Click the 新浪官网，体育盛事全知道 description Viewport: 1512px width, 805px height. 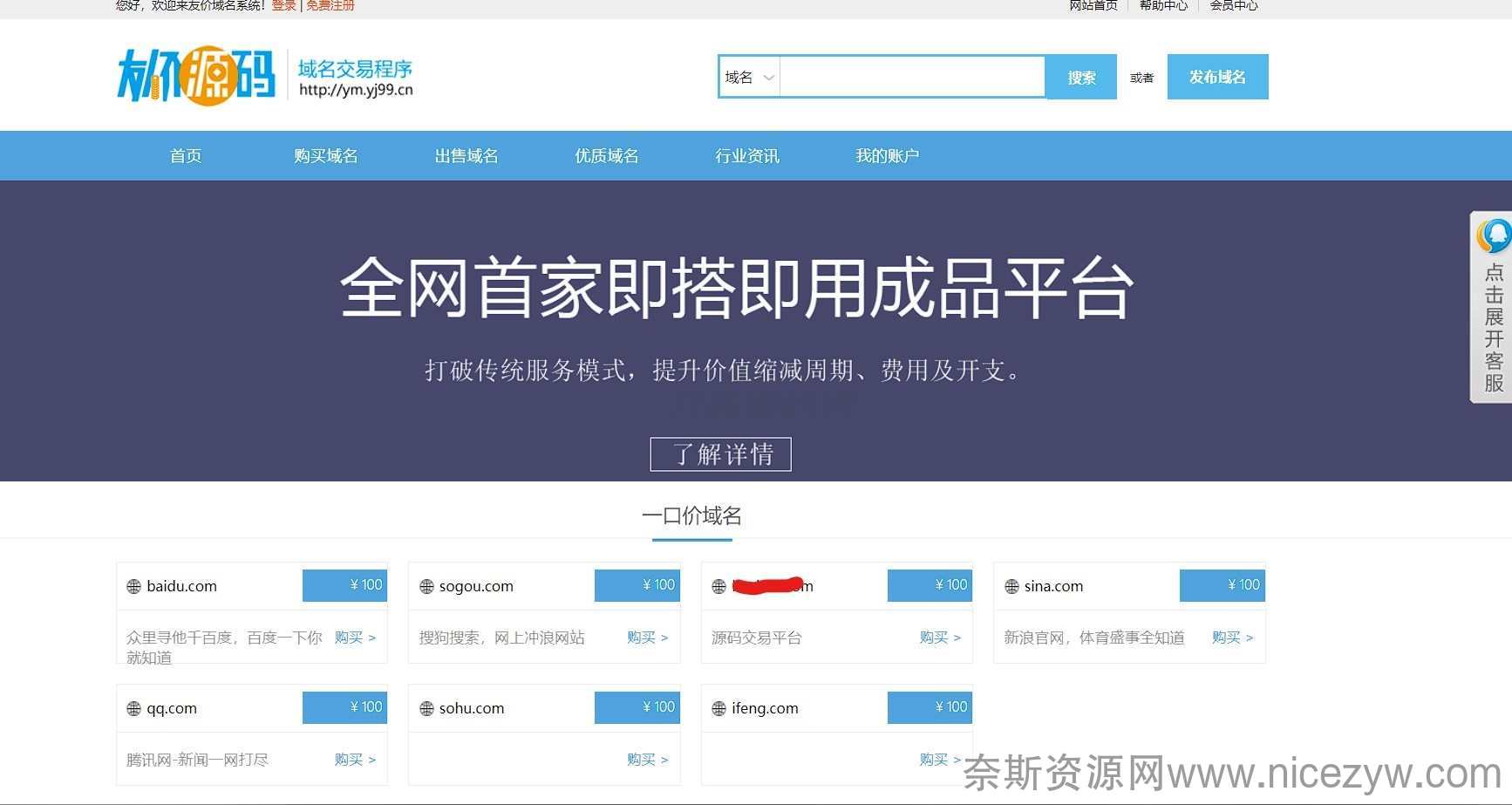[1094, 638]
